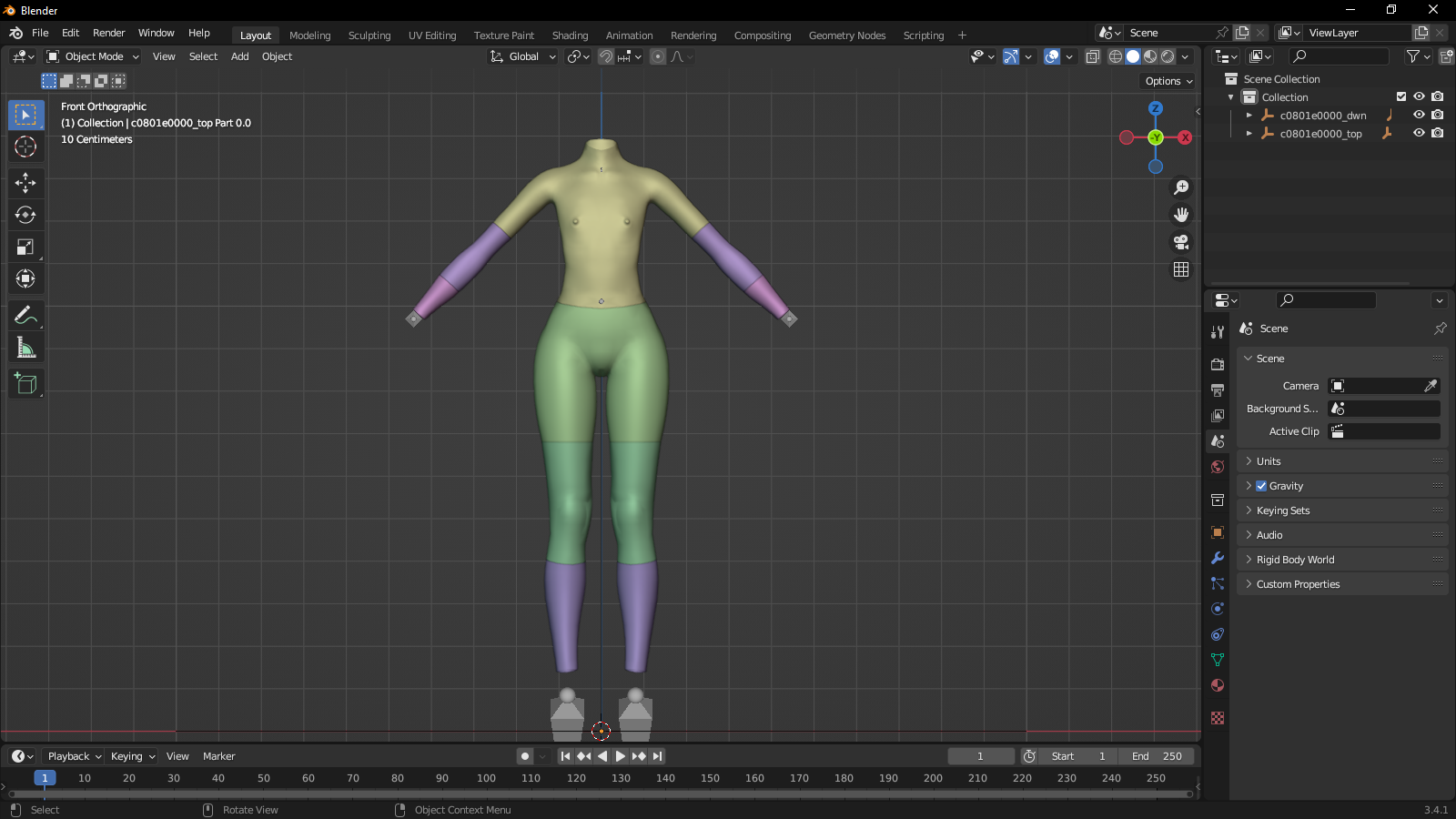Open the Output properties tab
This screenshot has width=1456, height=819.
pos(1218,389)
